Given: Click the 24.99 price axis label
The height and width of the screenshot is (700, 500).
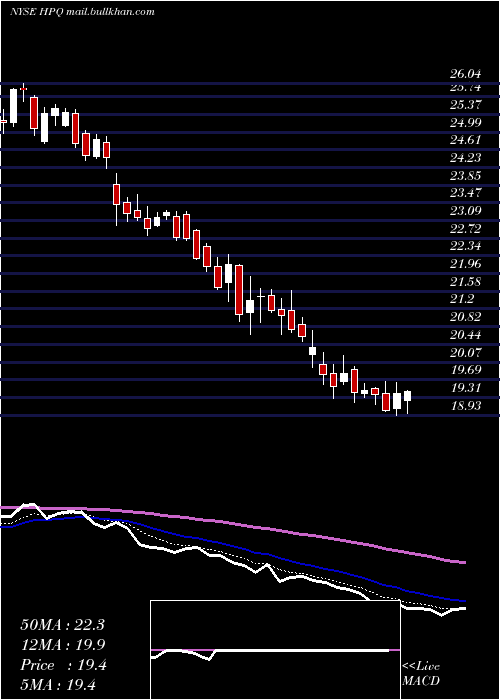Looking at the screenshot, I should click(466, 123).
